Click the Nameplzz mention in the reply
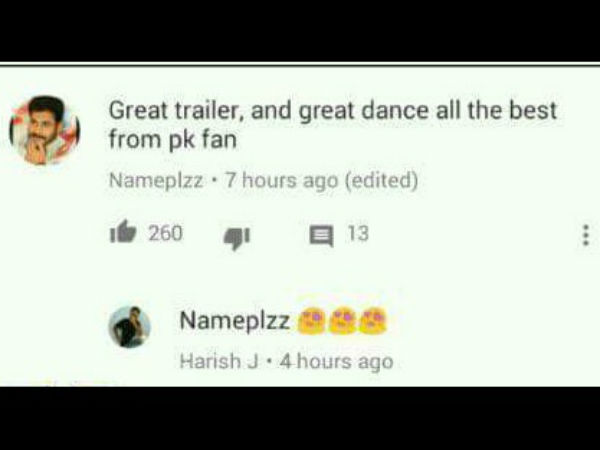The height and width of the screenshot is (450, 600). (x=235, y=320)
